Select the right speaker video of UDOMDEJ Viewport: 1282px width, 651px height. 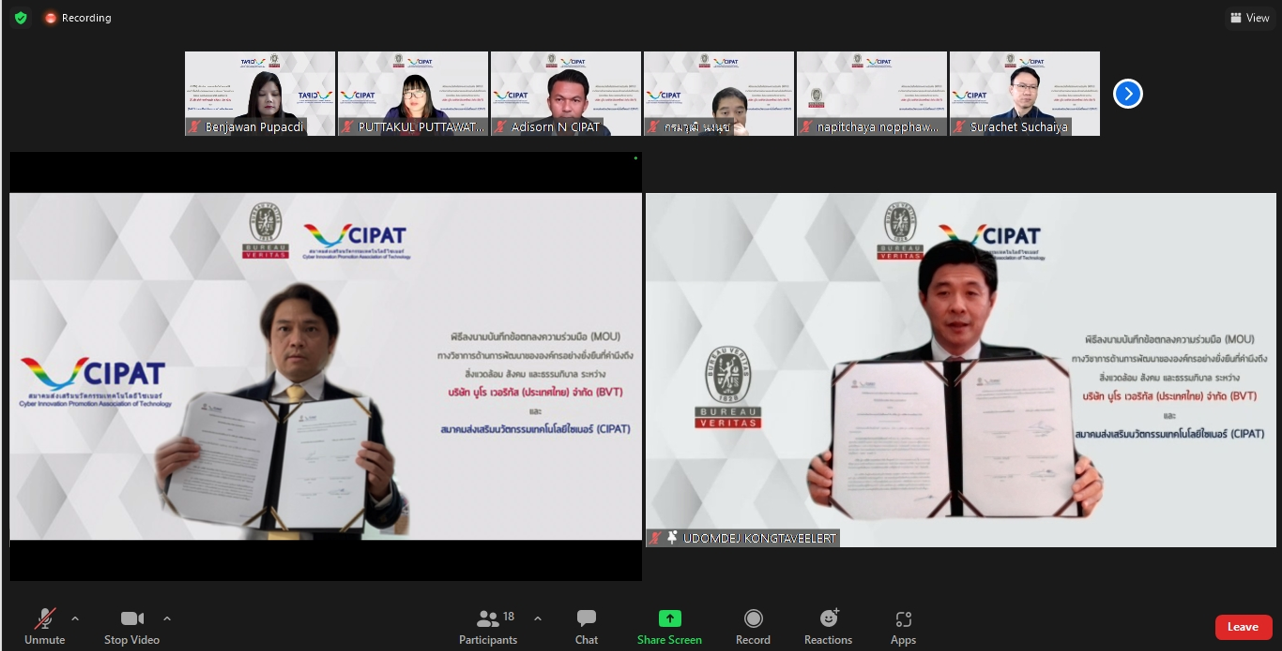(961, 370)
